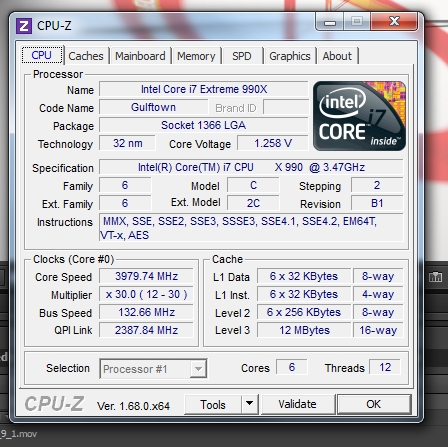Click the Core Voltage value 1.258 V
448x447 pixels.
coord(273,143)
